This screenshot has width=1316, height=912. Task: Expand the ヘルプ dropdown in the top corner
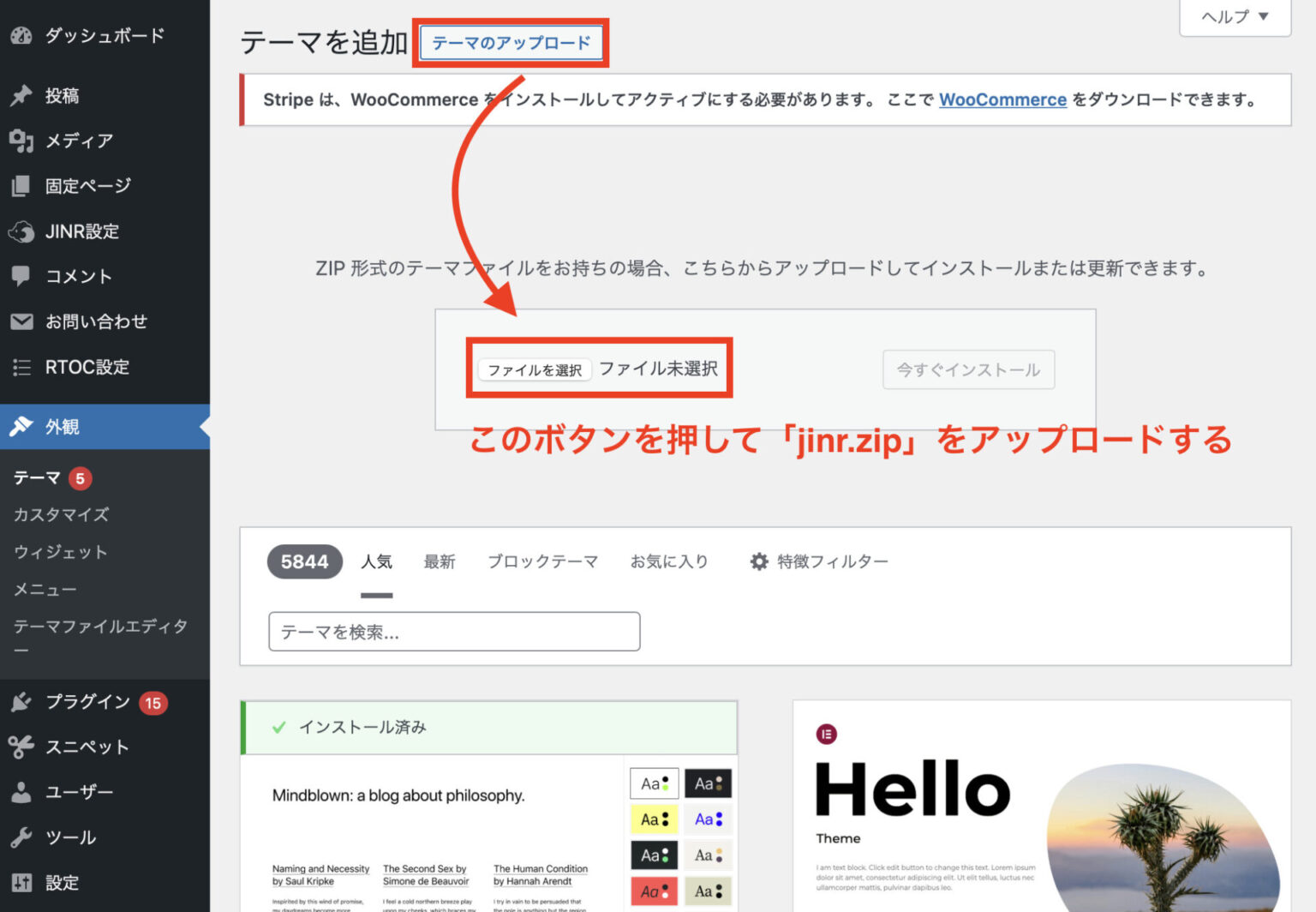[x=1234, y=17]
